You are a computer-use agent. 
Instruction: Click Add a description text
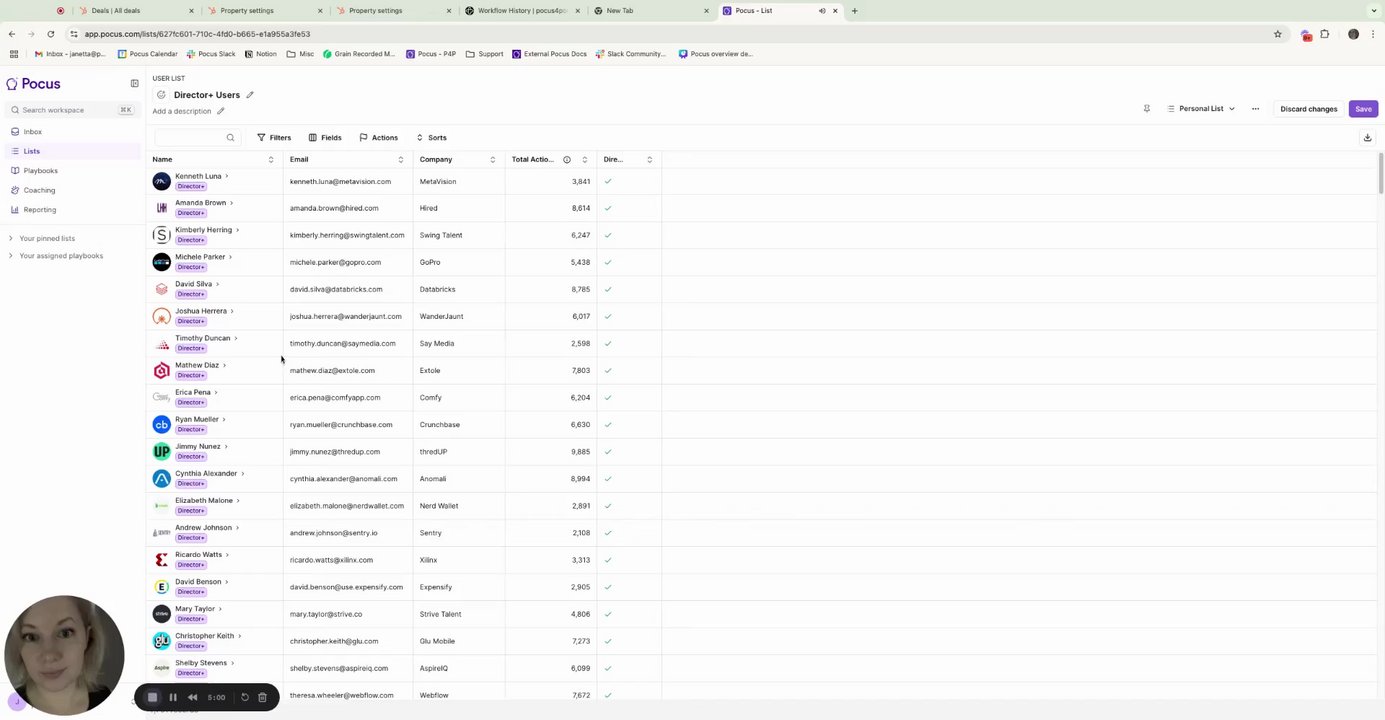(182, 111)
